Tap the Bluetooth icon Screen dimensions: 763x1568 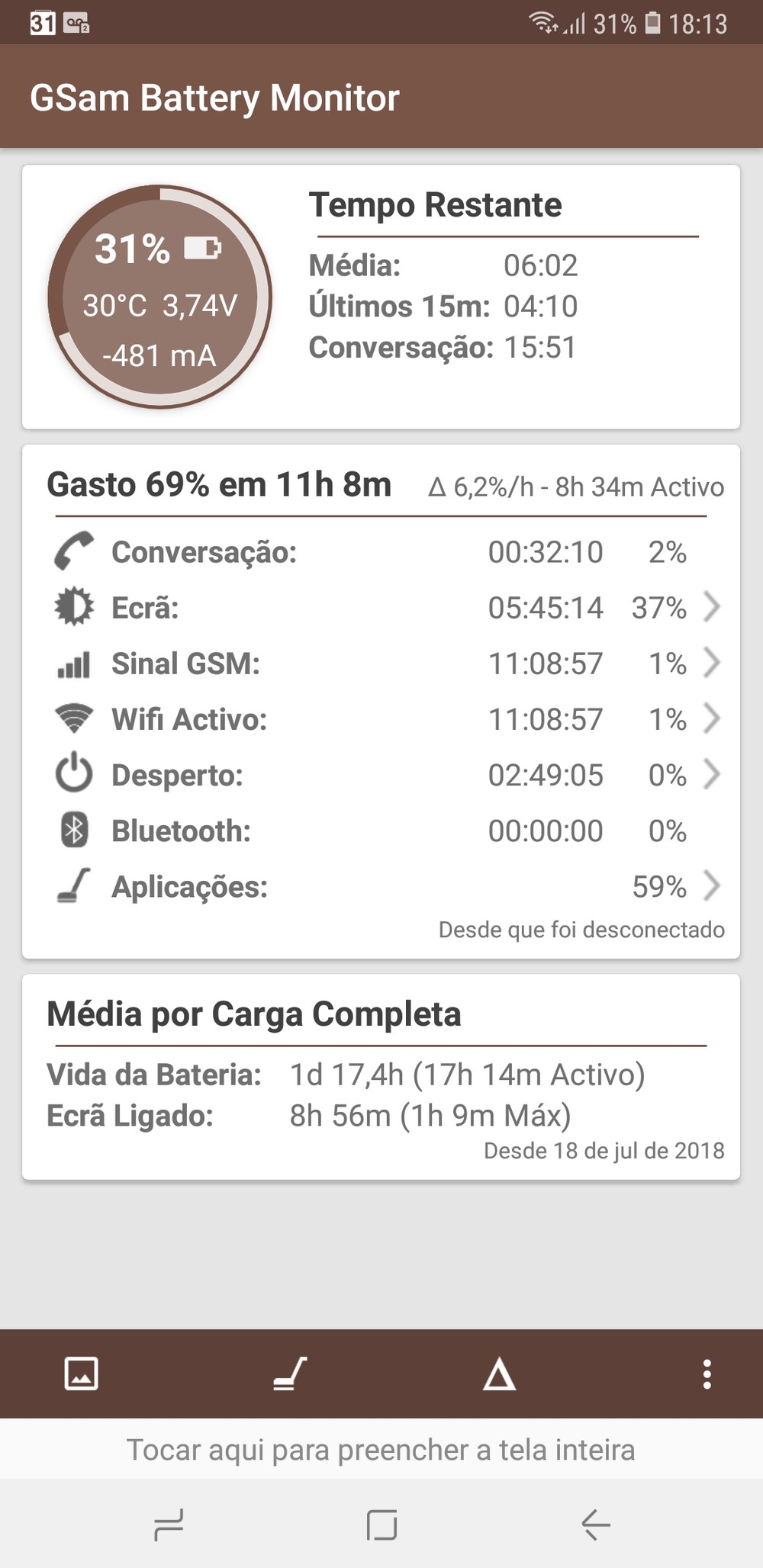74,831
